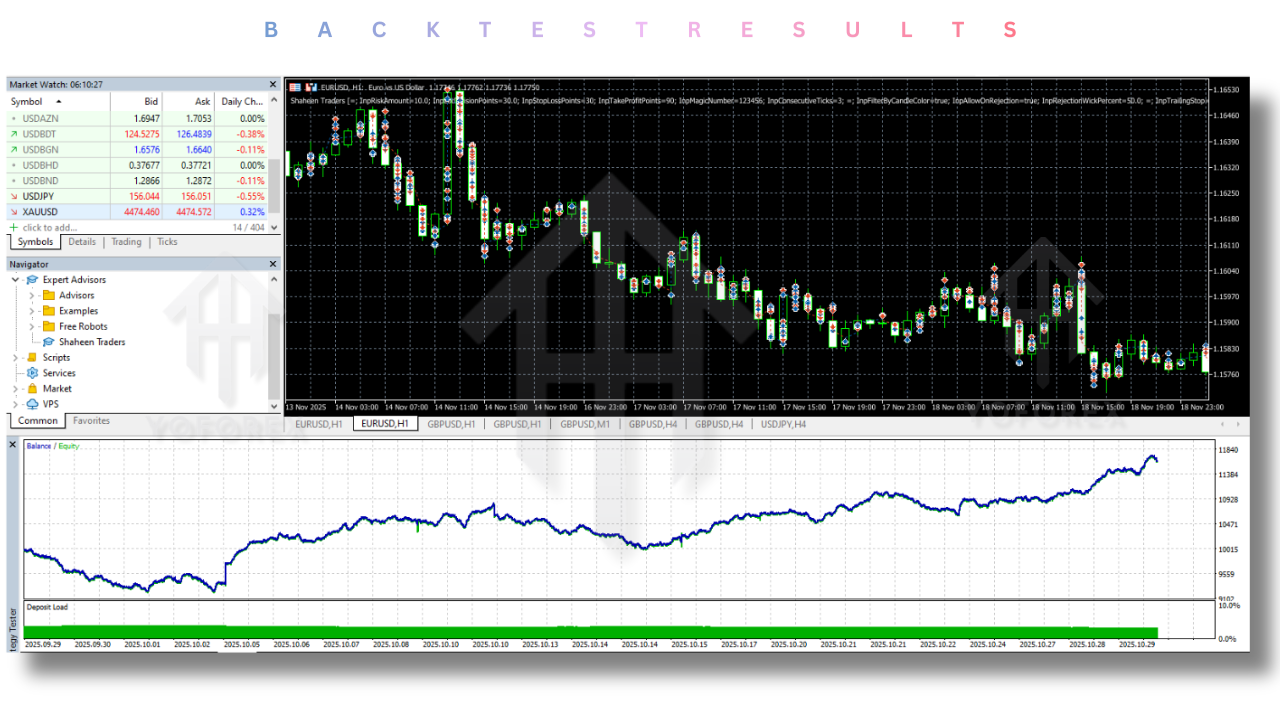Select the Shaheen Traders expert advisor icon

click(49, 342)
